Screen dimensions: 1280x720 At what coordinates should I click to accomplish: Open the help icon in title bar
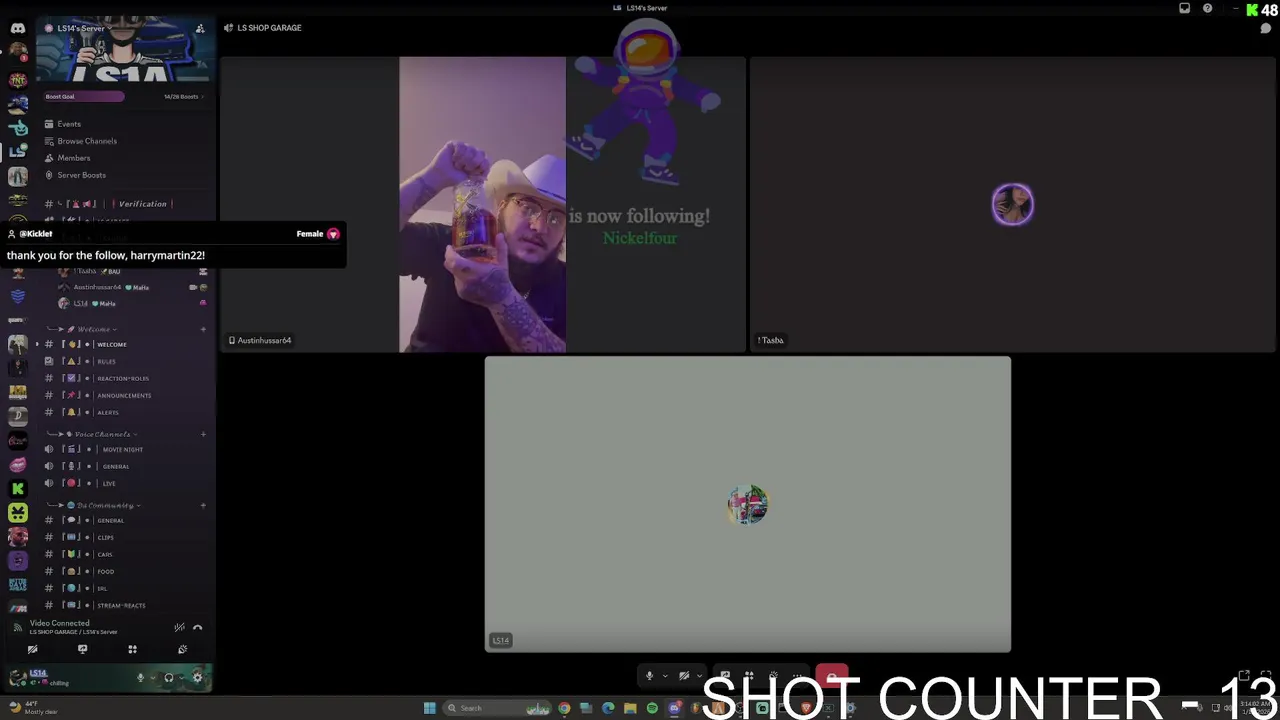tap(1207, 8)
